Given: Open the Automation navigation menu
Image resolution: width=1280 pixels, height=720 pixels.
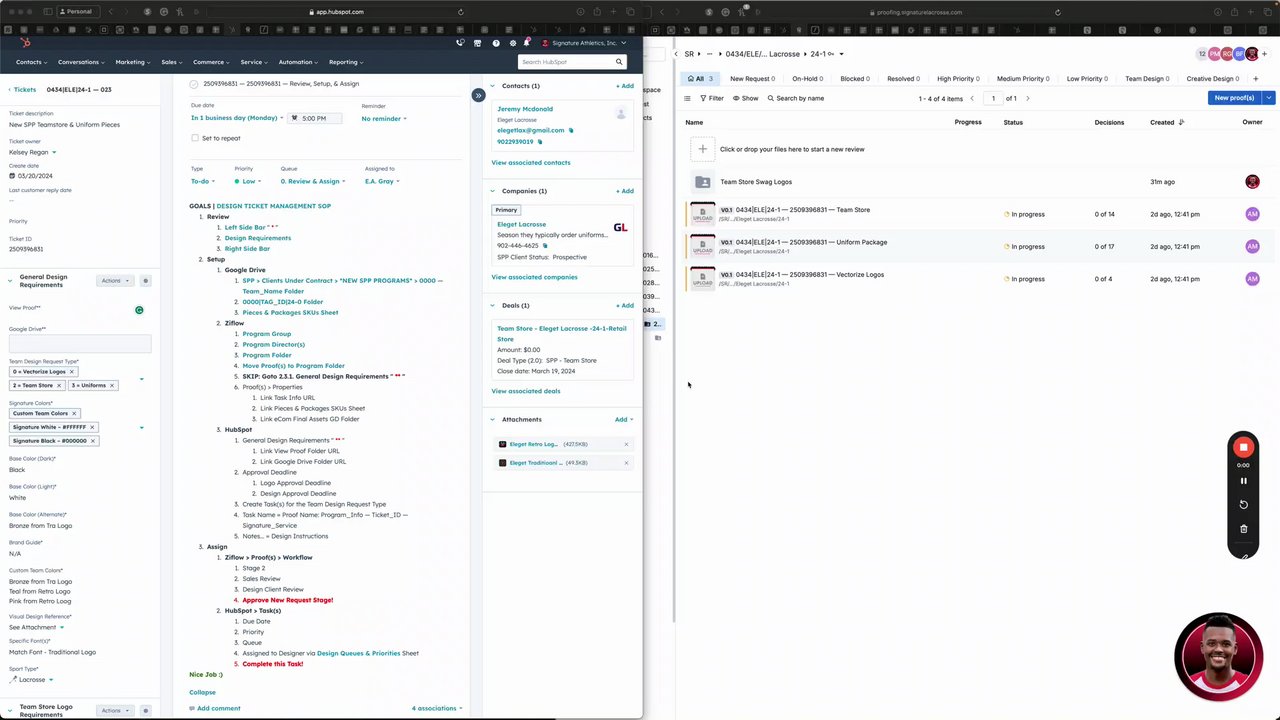Looking at the screenshot, I should point(298,62).
